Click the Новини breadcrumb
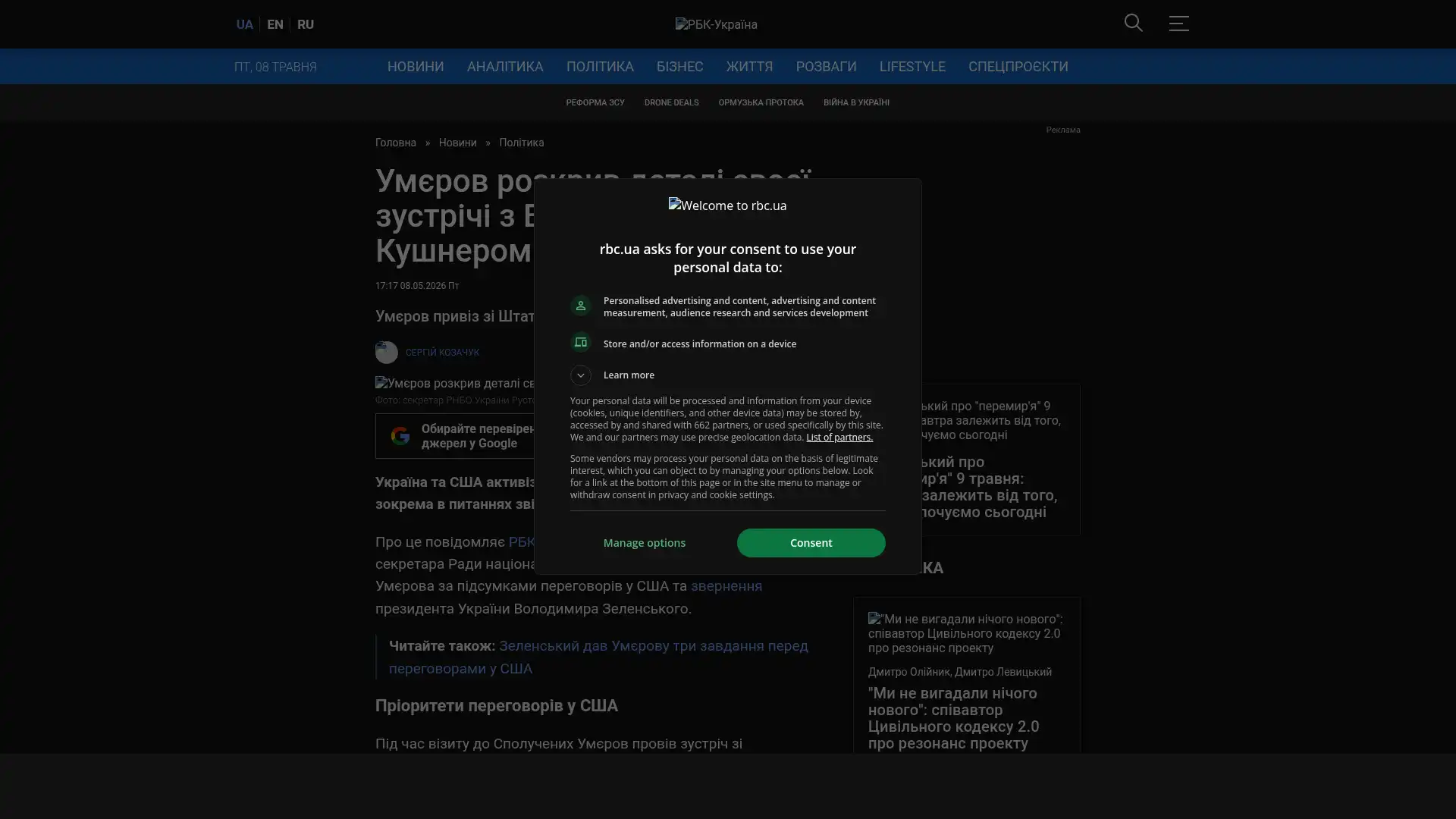Image resolution: width=1456 pixels, height=819 pixels. pos(457,143)
